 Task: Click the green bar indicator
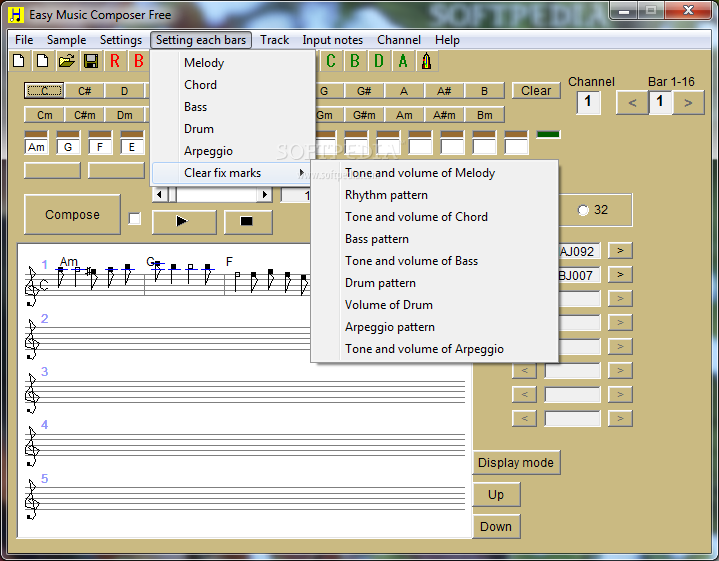pos(548,134)
